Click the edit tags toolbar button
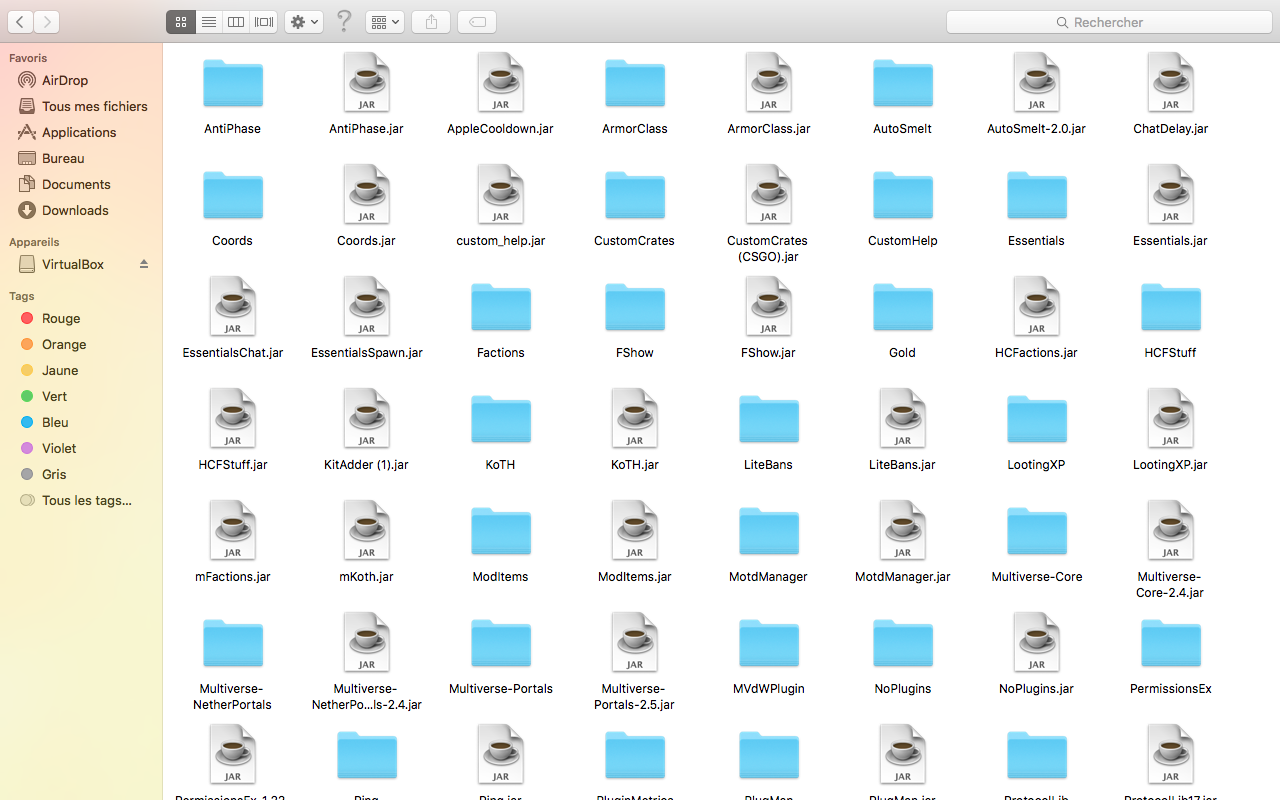The width and height of the screenshot is (1280, 800). [477, 22]
